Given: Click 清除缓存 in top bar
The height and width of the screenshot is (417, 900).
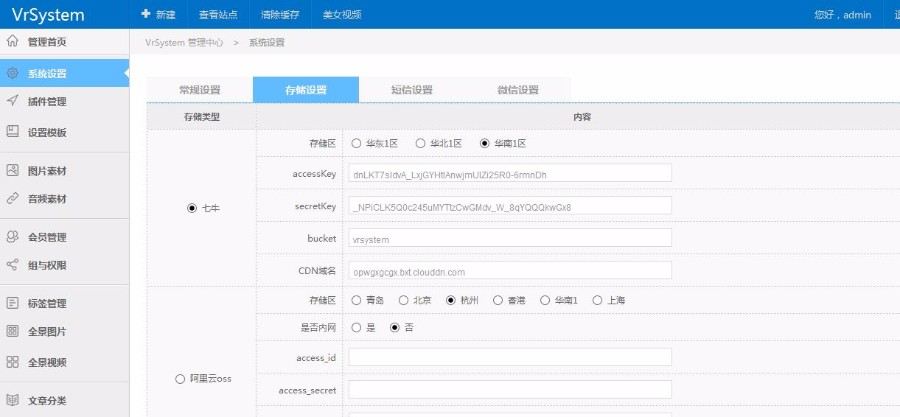Looking at the screenshot, I should 280,14.
